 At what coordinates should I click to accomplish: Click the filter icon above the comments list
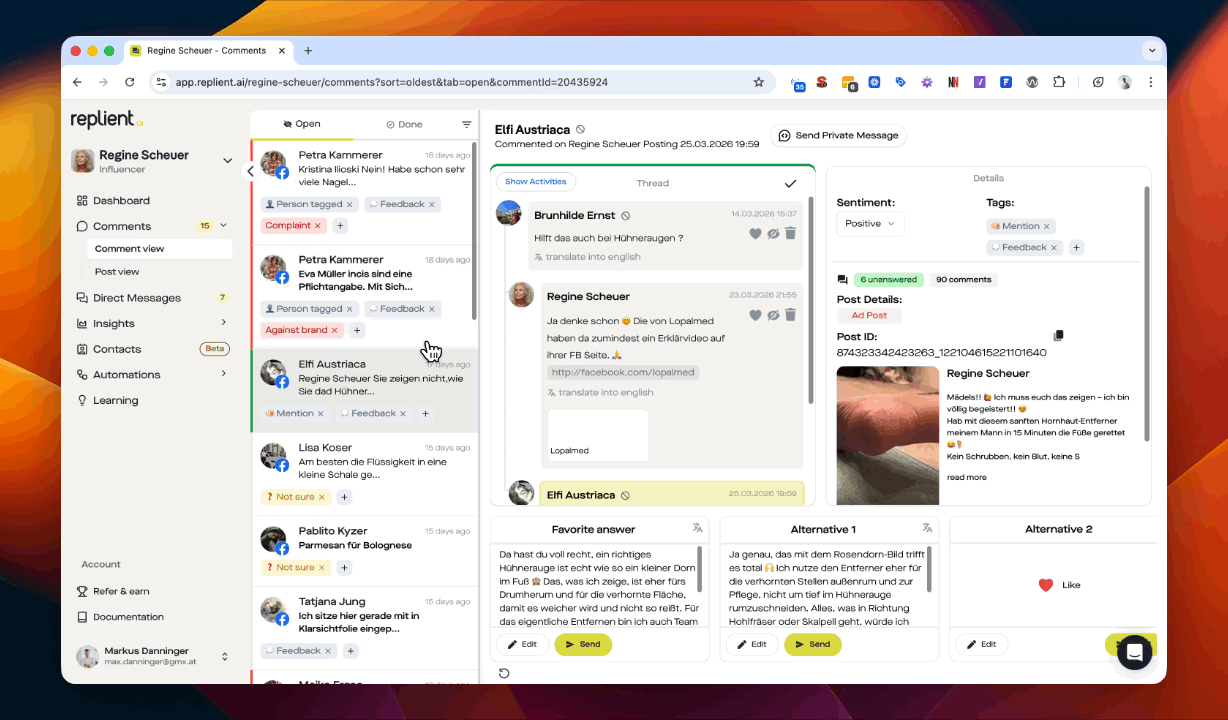(466, 124)
